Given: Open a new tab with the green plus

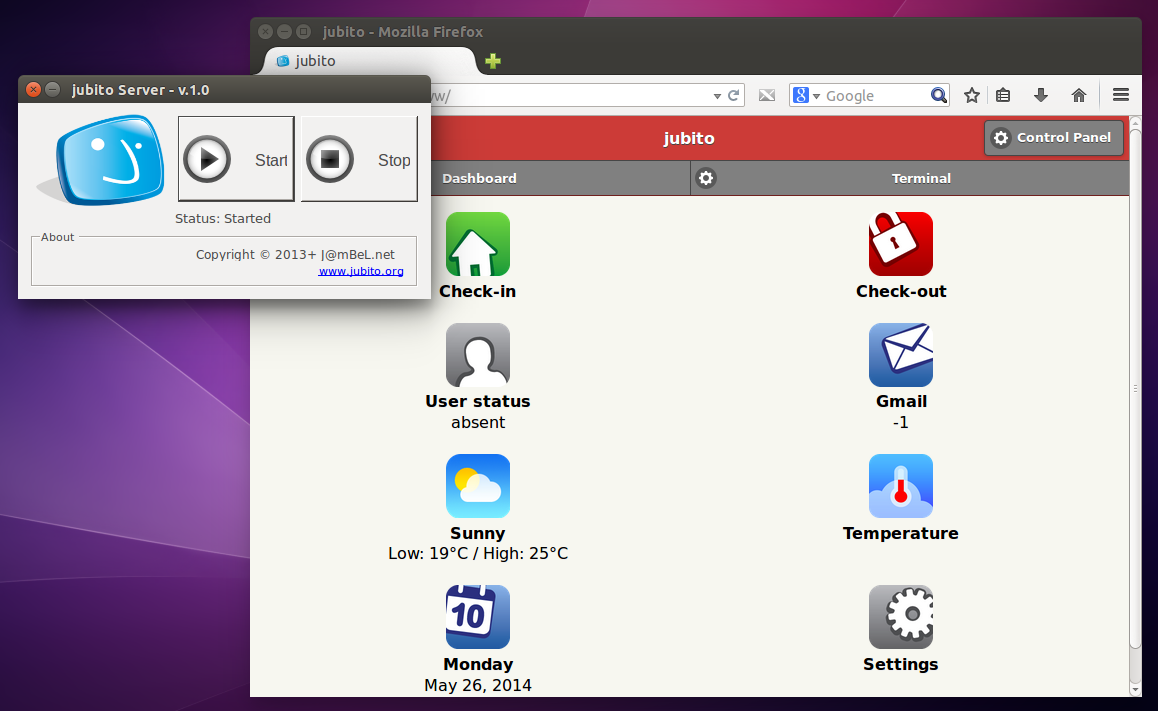Looking at the screenshot, I should (493, 61).
